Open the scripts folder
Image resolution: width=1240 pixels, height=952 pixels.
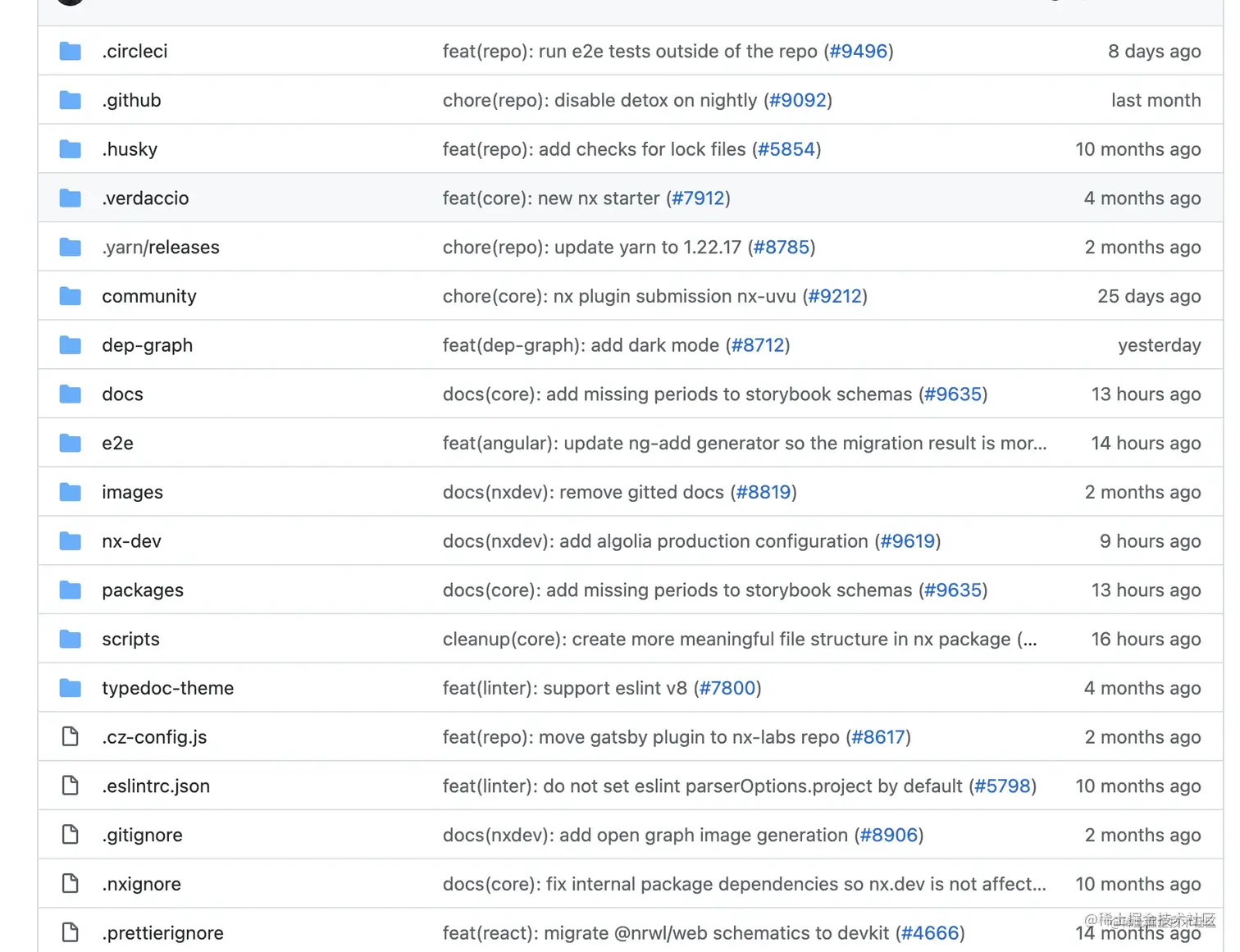[130, 640]
